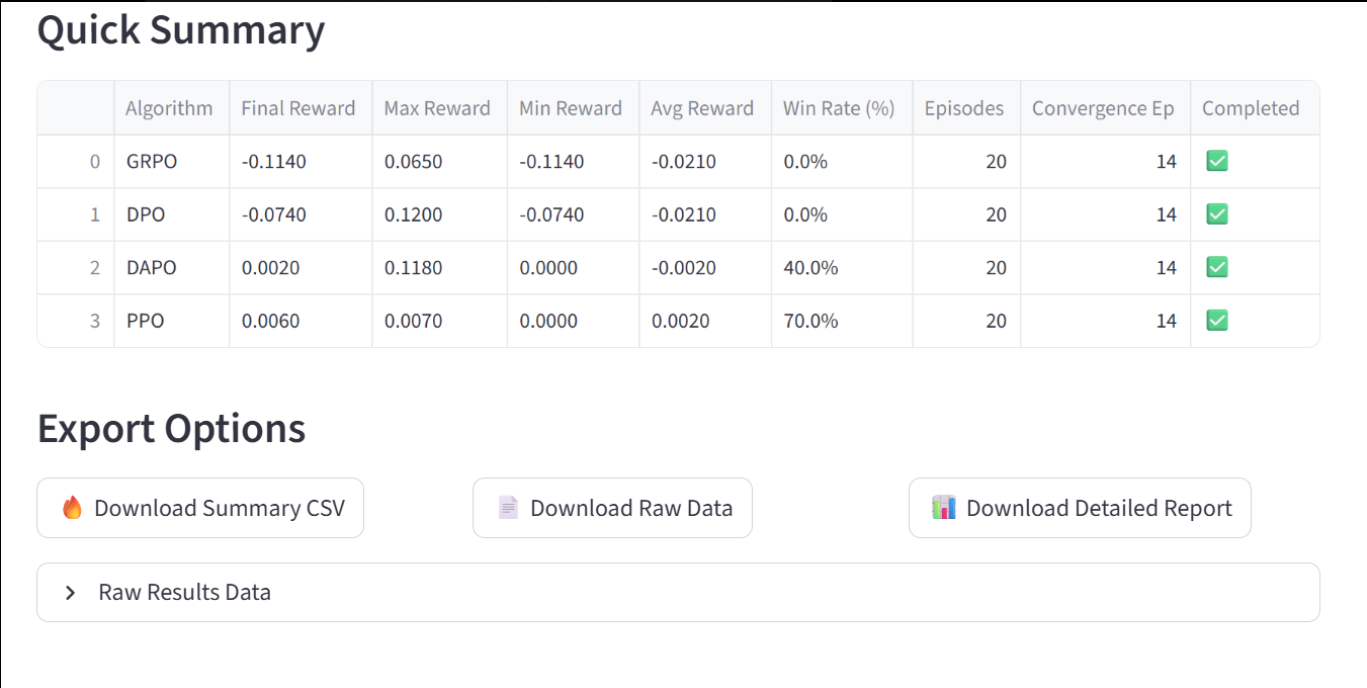Click the document icon on Download Raw Data
Screen dimensions: 1367x688
(x=508, y=508)
